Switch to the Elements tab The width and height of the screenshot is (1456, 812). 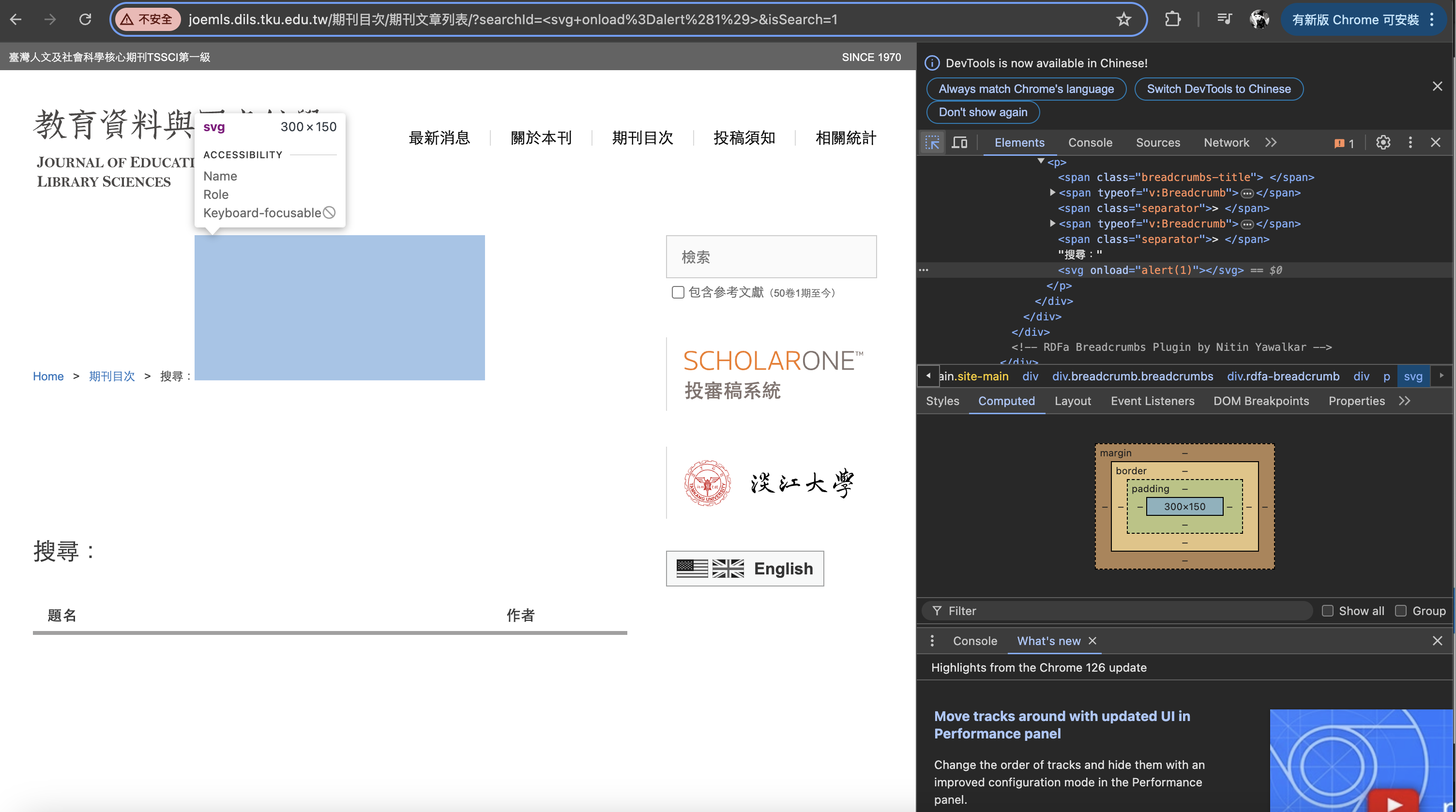[1019, 142]
